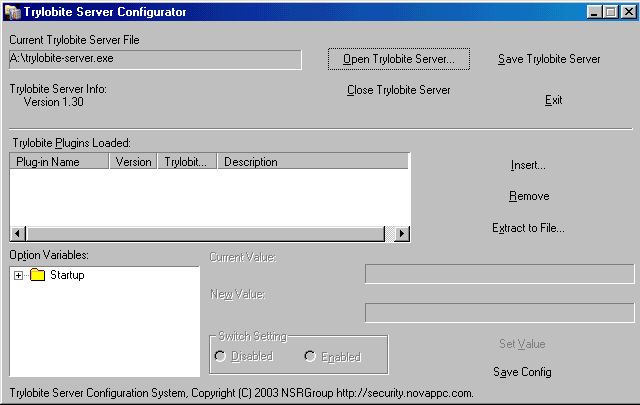Viewport: 640px width, 405px height.
Task: Click the yellow Startup folder icon
Action: [x=38, y=275]
